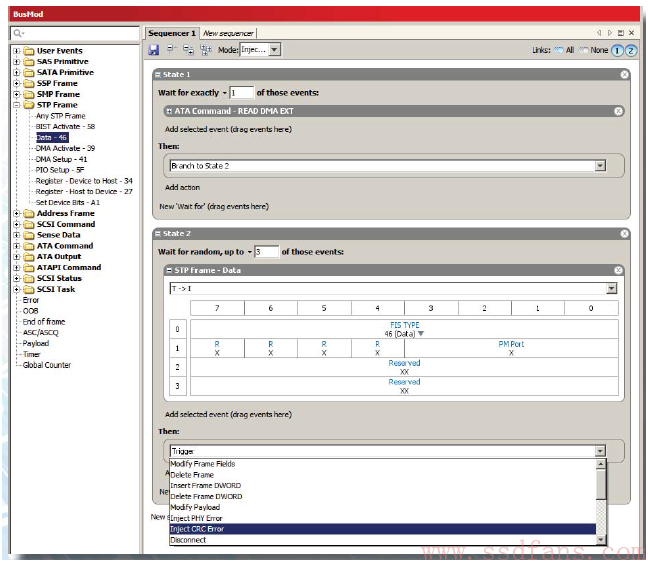Click the State 1 event count field
Screen dimensions: 648x562
[242, 93]
